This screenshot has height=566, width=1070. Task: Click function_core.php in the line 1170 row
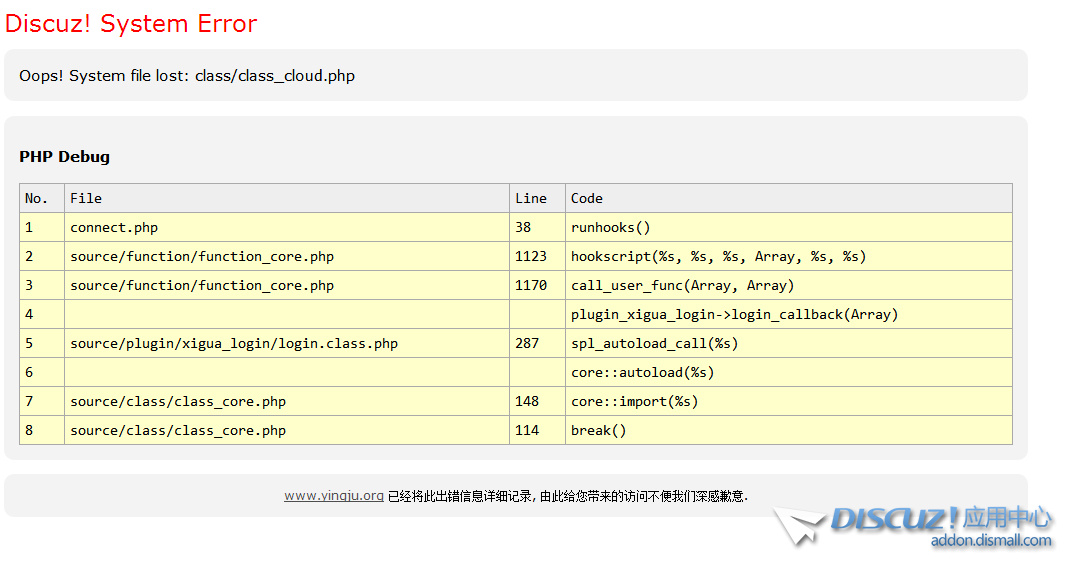tap(287, 285)
